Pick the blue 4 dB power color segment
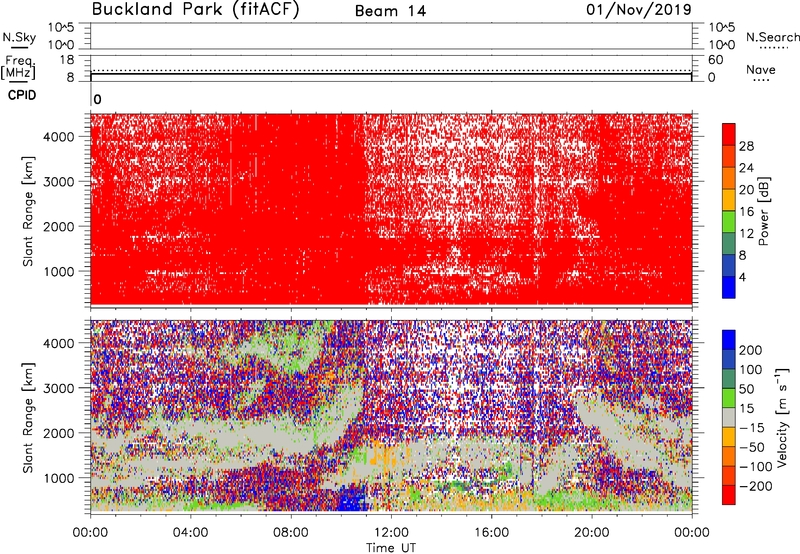800x554 pixels. (x=729, y=287)
